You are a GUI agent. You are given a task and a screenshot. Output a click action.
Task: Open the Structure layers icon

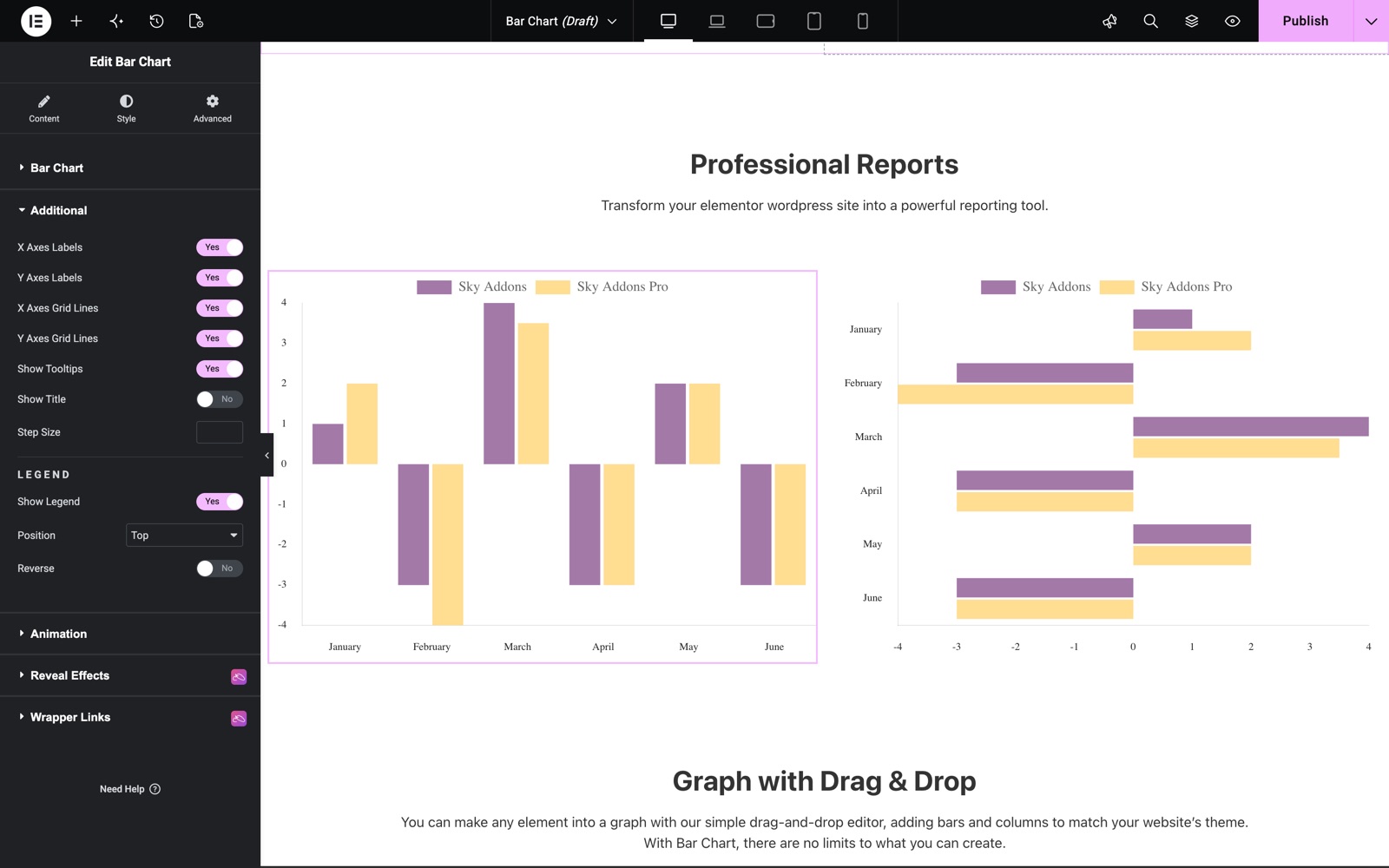1191,21
